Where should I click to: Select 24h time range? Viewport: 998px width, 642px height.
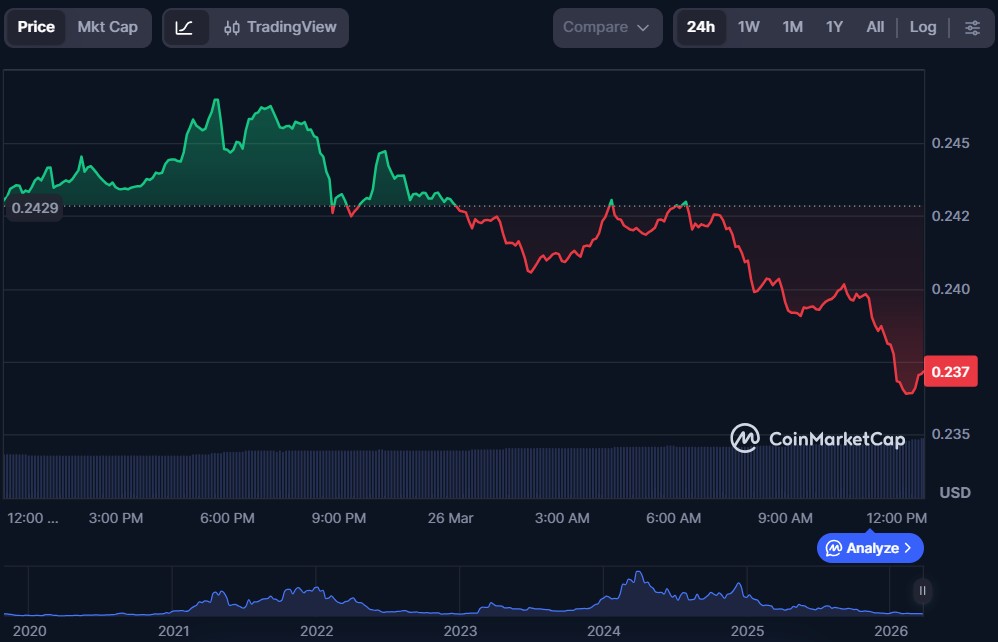point(701,27)
